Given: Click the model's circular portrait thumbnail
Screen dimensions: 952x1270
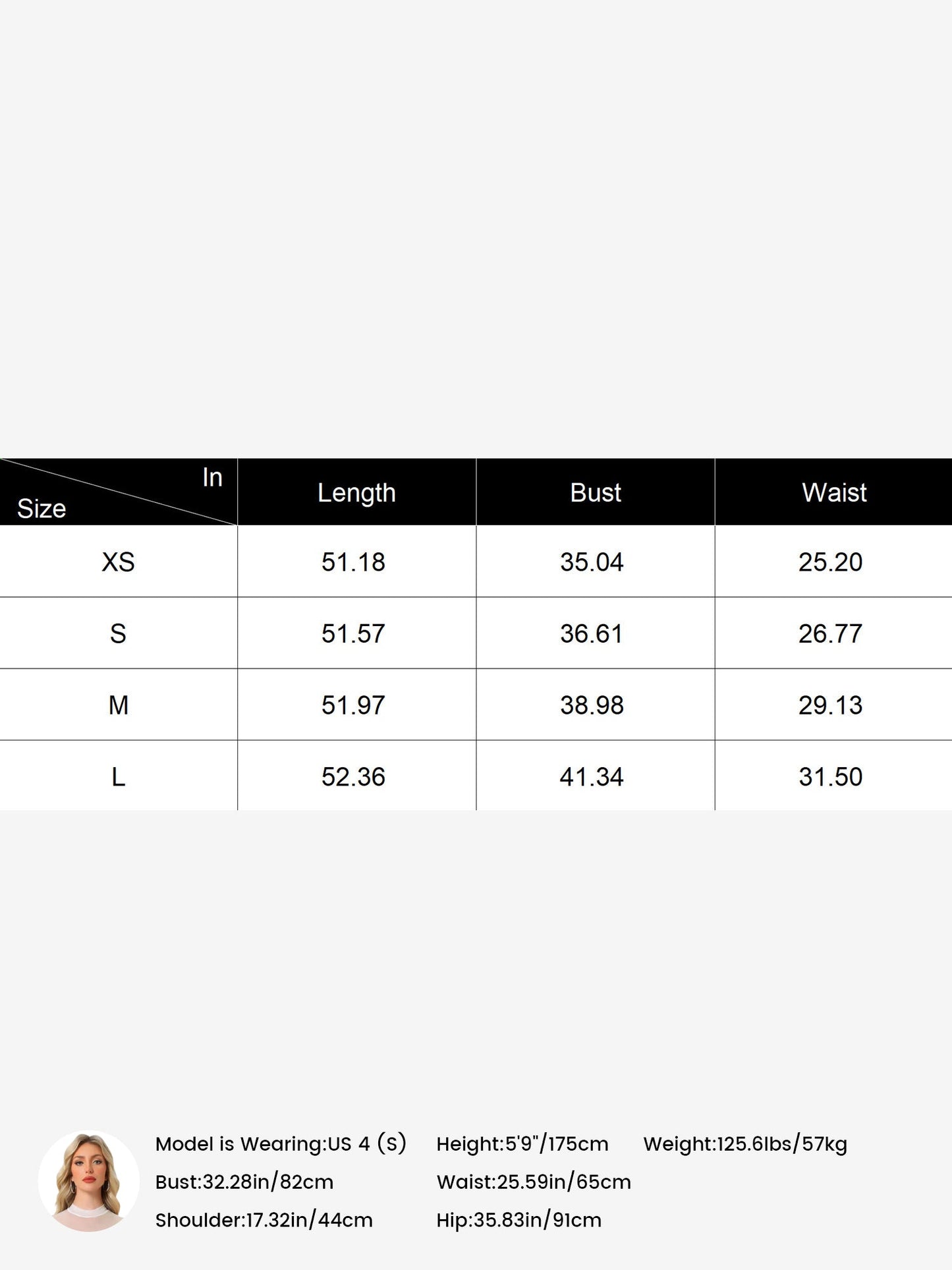Looking at the screenshot, I should pos(88,1181).
